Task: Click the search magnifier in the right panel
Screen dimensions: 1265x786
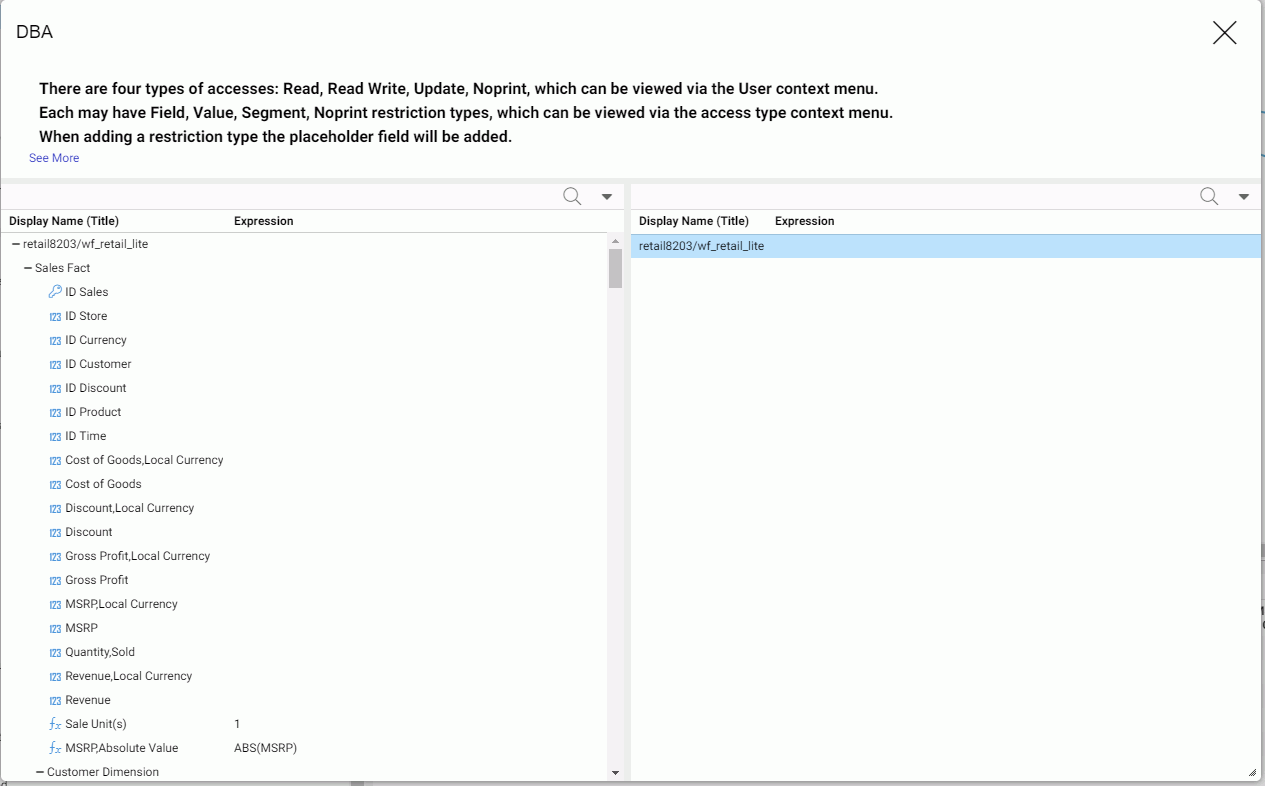Action: [x=1209, y=196]
